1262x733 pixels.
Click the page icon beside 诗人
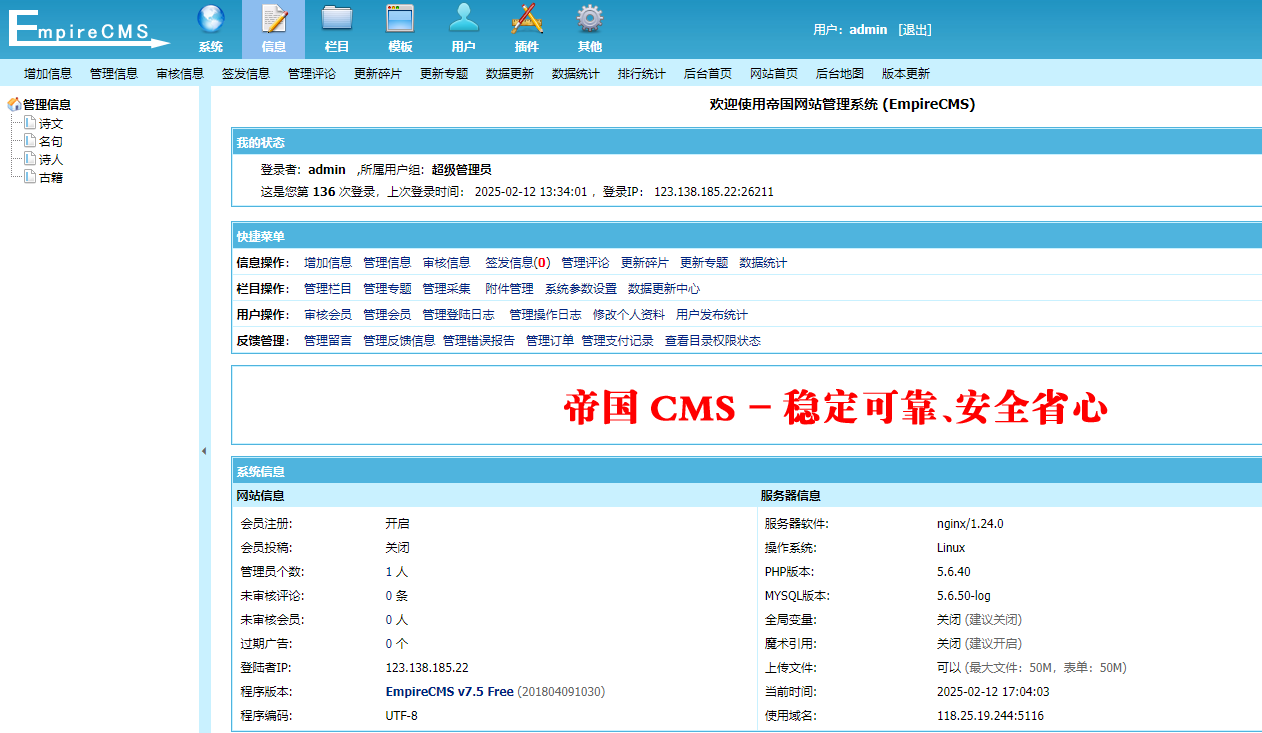30,159
